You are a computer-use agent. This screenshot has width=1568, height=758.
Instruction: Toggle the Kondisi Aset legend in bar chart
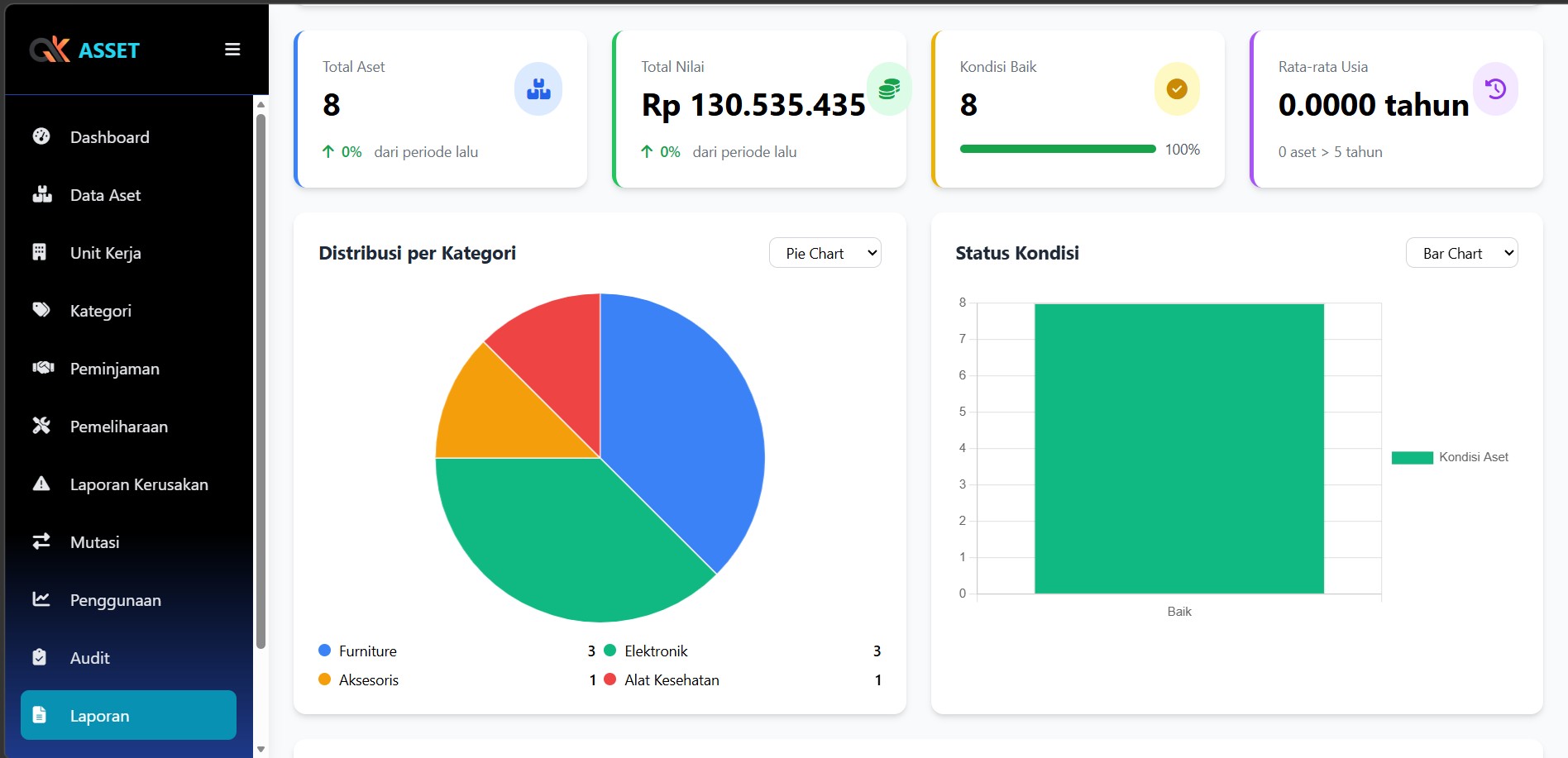pos(1450,457)
